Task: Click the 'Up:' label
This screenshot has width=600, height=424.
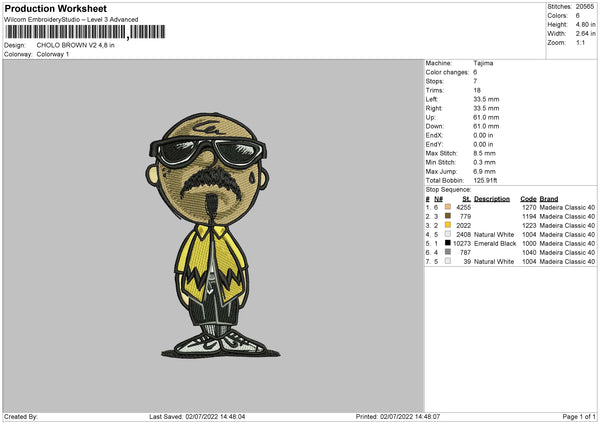Action: pos(430,117)
